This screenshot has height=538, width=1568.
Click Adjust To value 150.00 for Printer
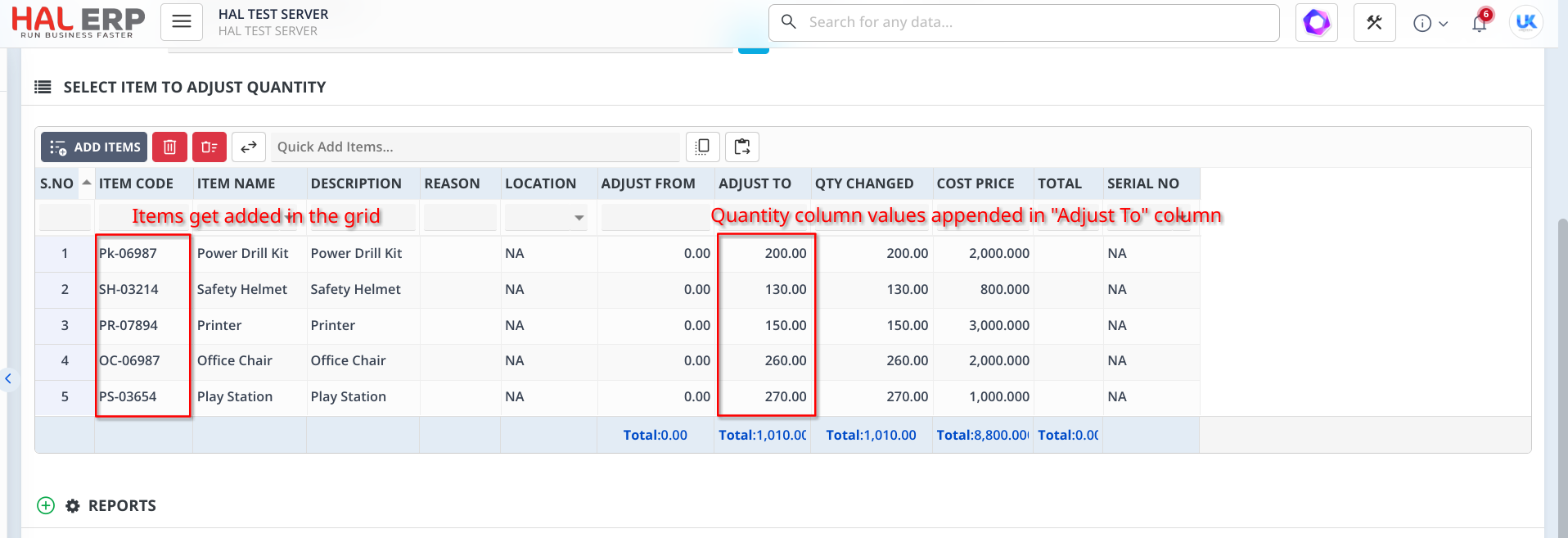[786, 325]
